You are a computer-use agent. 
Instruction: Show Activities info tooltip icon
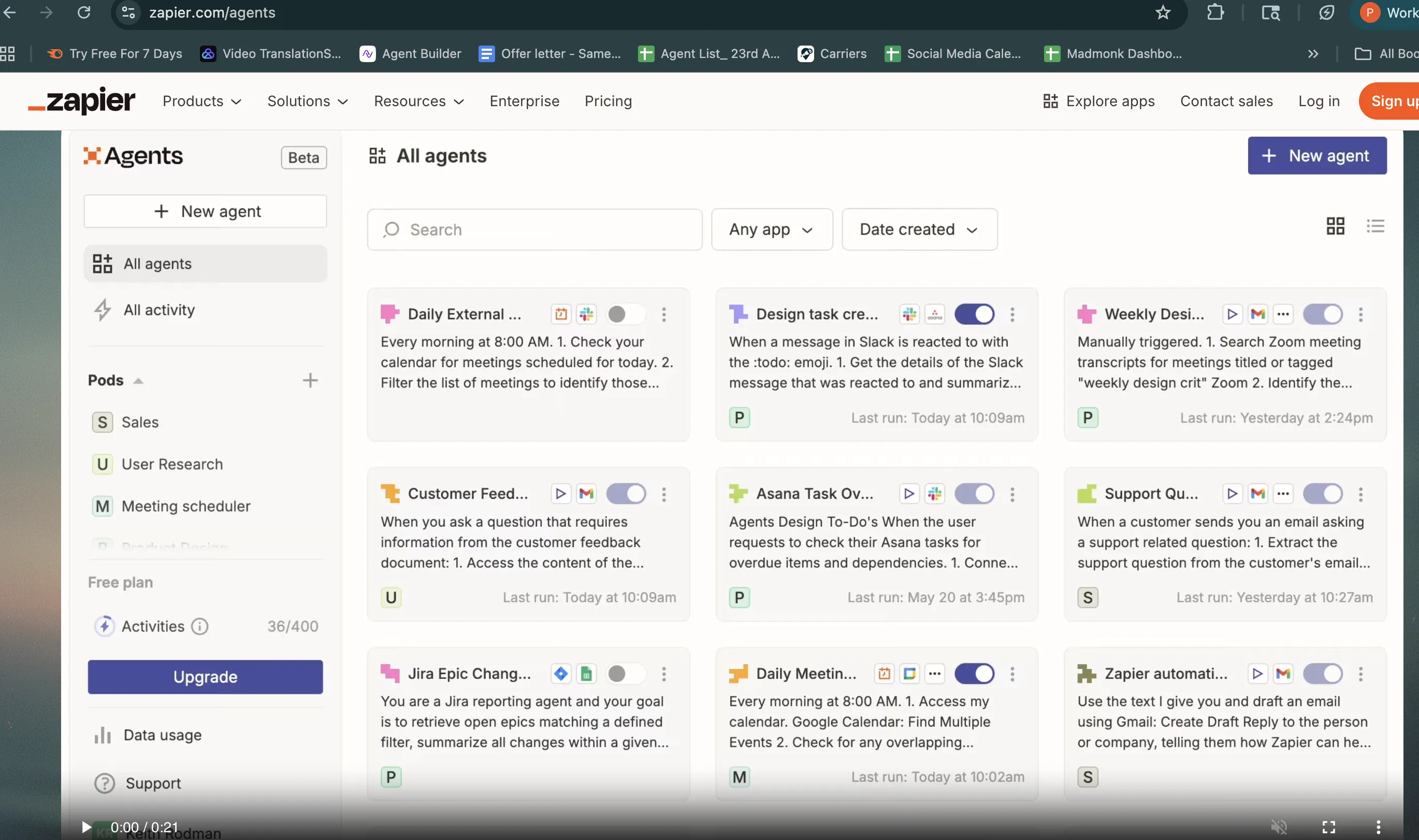200,626
